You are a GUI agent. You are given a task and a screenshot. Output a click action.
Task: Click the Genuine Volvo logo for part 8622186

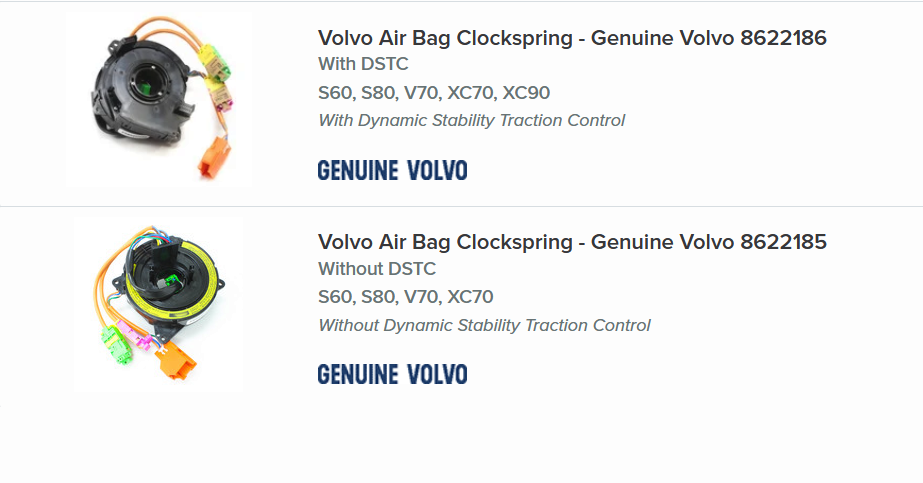pyautogui.click(x=392, y=170)
